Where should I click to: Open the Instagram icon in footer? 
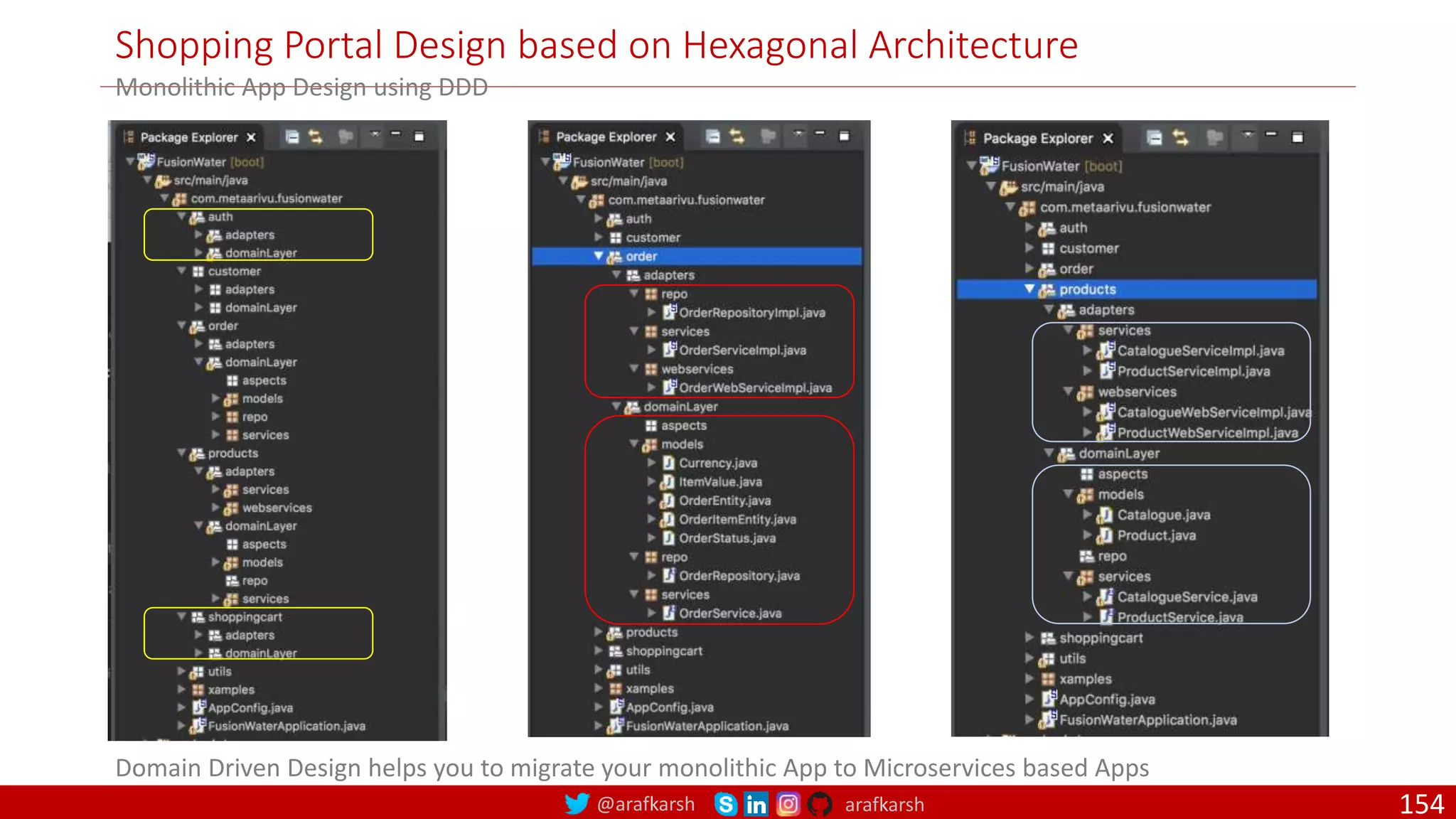tap(788, 804)
